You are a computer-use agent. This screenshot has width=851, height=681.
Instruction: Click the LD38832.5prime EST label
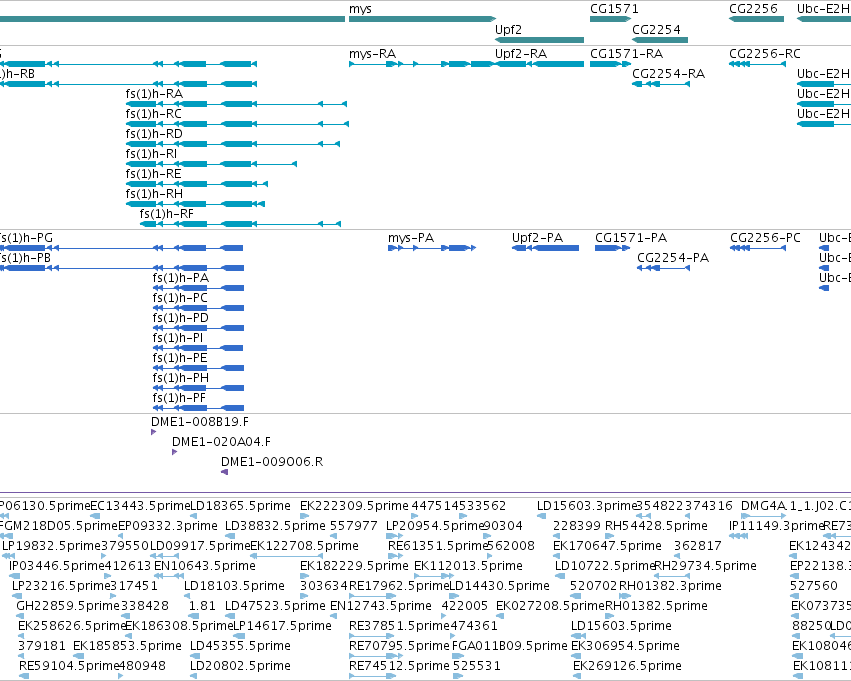(x=275, y=526)
